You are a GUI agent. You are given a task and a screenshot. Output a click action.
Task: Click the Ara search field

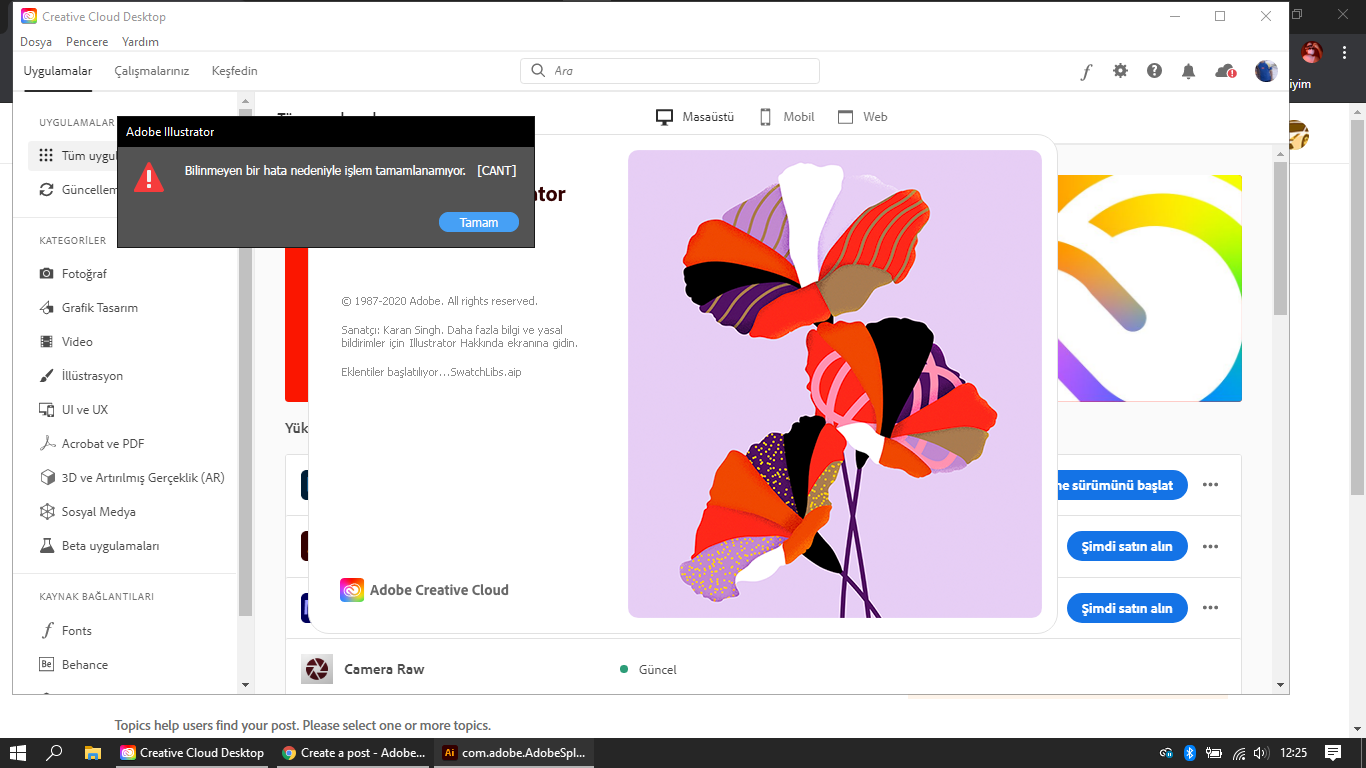[x=670, y=71]
